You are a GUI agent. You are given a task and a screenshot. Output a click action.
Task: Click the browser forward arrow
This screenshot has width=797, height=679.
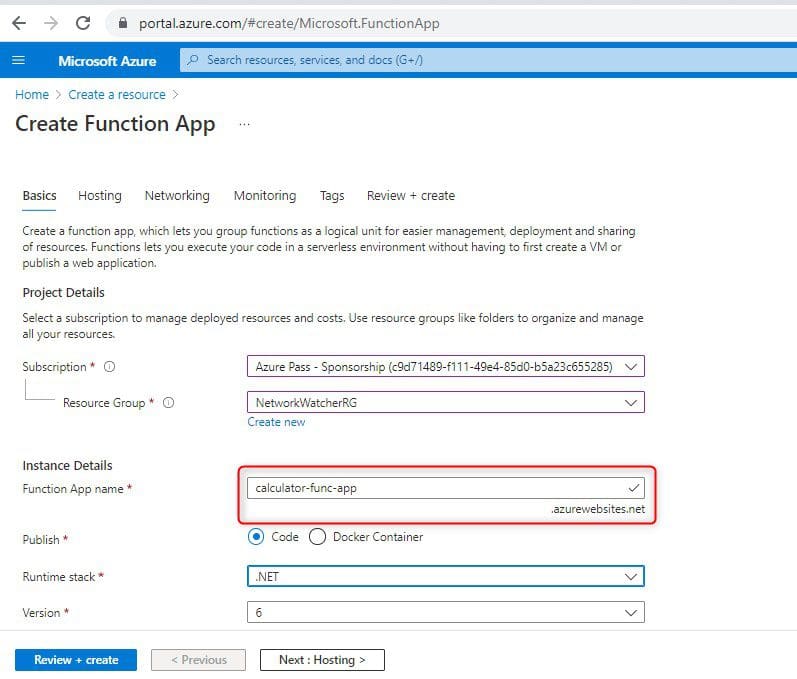pyautogui.click(x=51, y=23)
